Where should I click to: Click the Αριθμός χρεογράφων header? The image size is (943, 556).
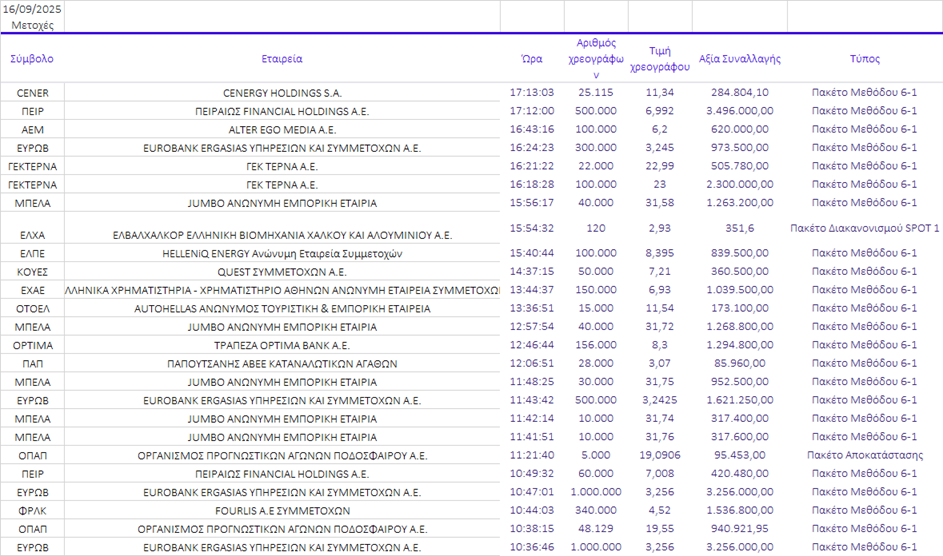[x=596, y=59]
